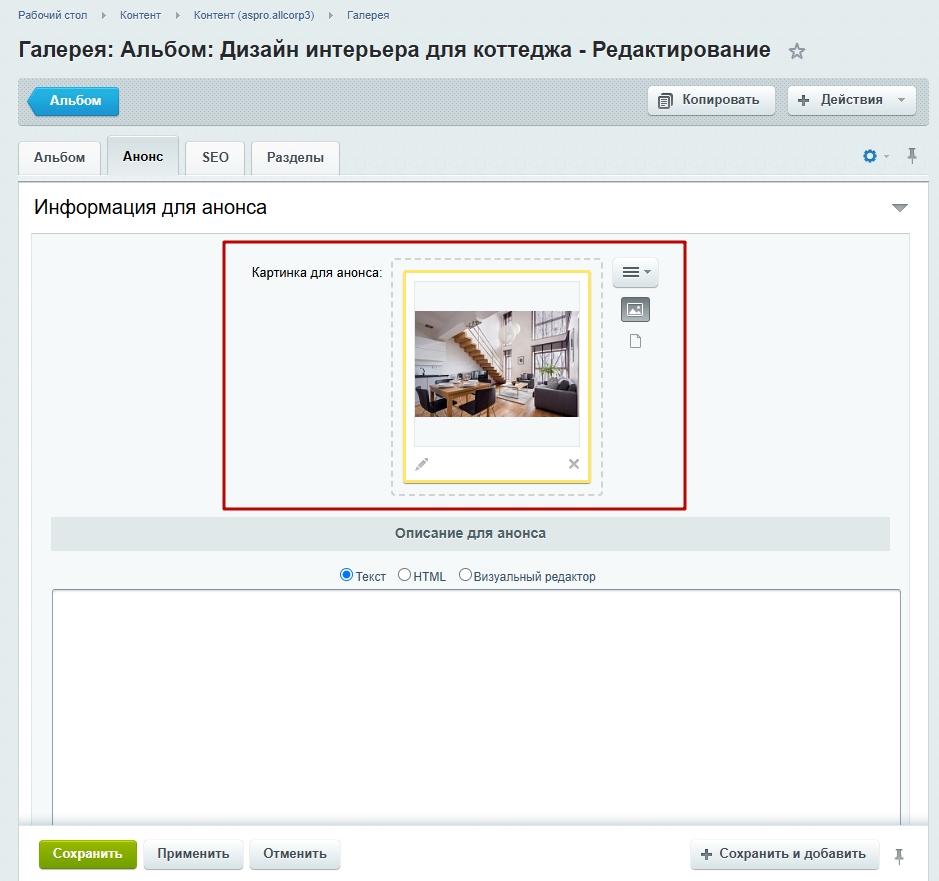Image resolution: width=939 pixels, height=881 pixels.
Task: Click the Отменить button
Action: click(295, 854)
